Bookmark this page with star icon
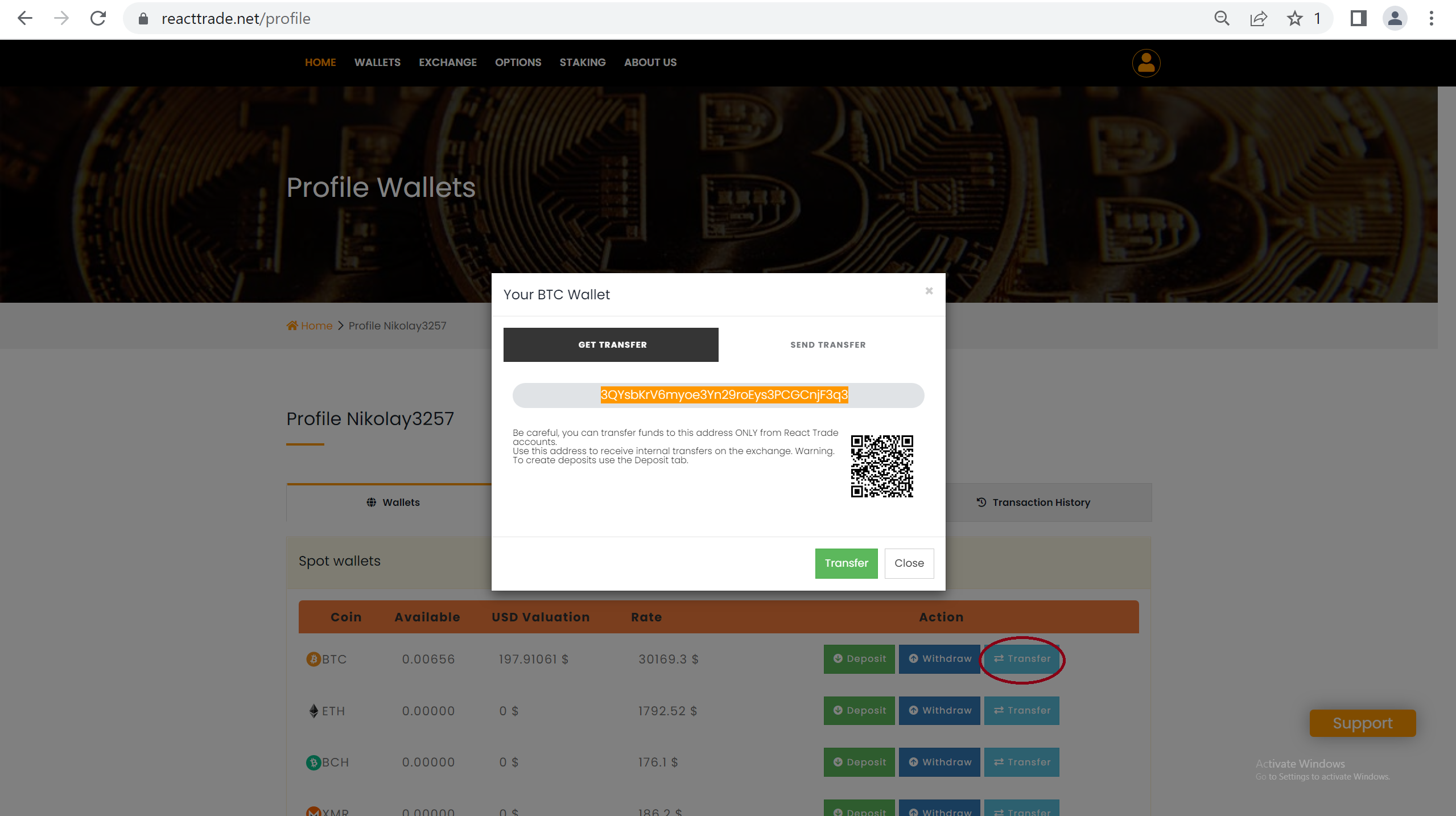 tap(1295, 19)
